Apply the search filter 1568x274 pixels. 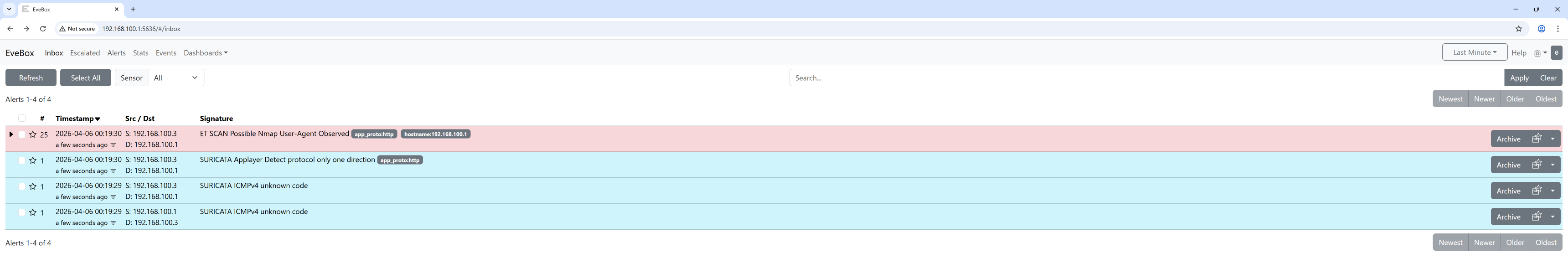1519,78
